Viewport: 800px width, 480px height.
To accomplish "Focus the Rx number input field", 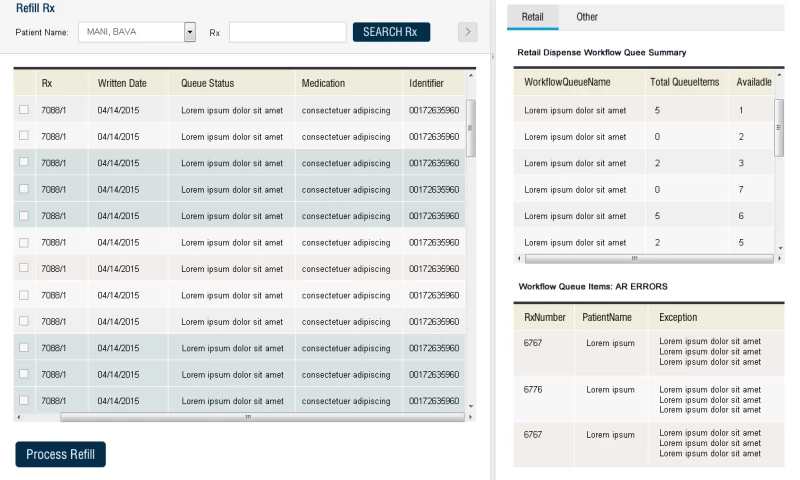I will point(287,32).
